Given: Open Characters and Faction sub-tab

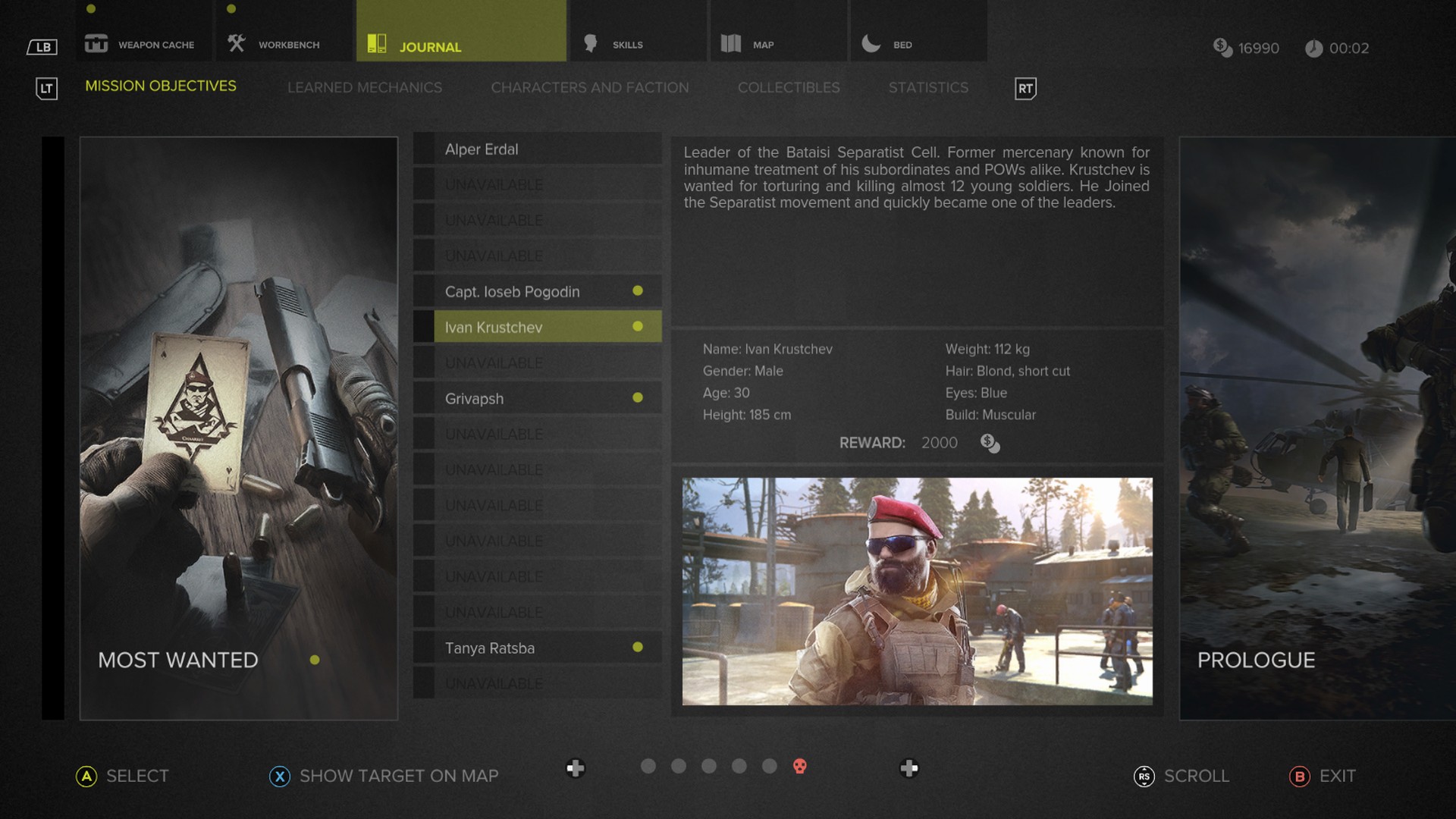Looking at the screenshot, I should [590, 88].
